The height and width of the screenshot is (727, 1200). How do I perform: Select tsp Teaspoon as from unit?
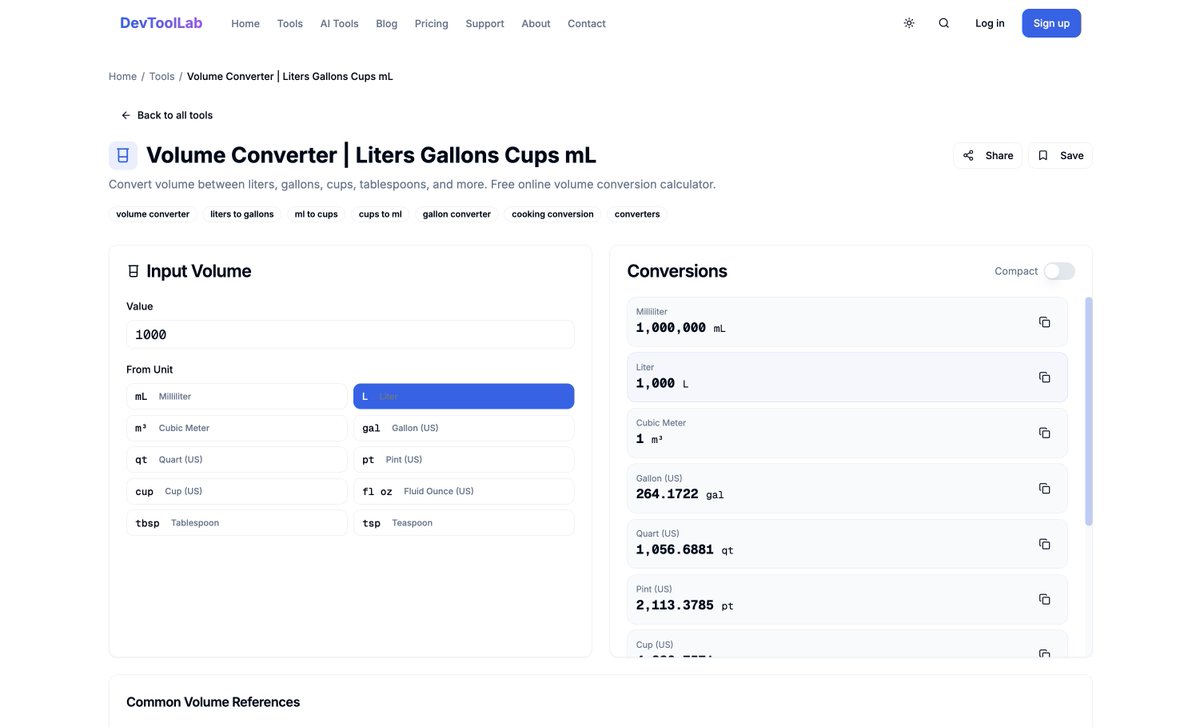tap(464, 523)
